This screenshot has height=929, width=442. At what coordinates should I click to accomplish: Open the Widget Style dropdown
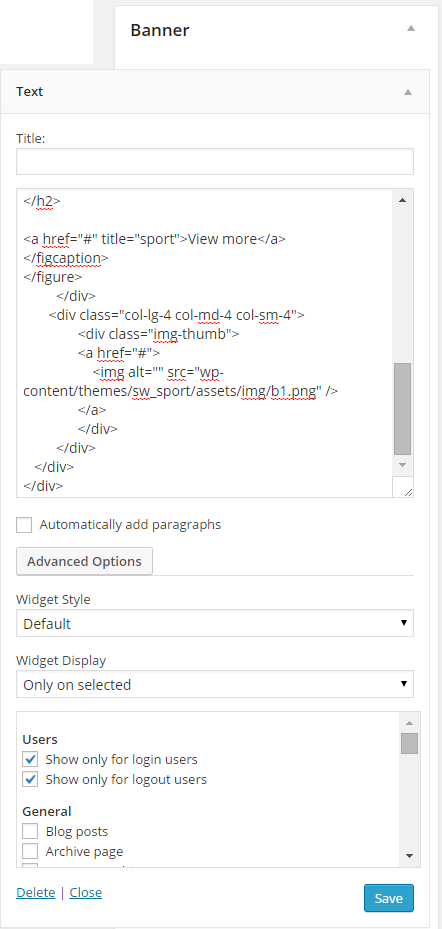[x=214, y=623]
